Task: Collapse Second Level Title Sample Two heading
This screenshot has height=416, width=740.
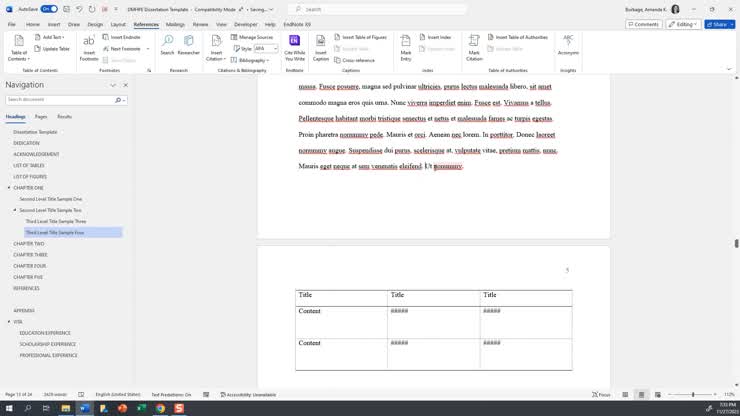Action: pyautogui.click(x=15, y=210)
